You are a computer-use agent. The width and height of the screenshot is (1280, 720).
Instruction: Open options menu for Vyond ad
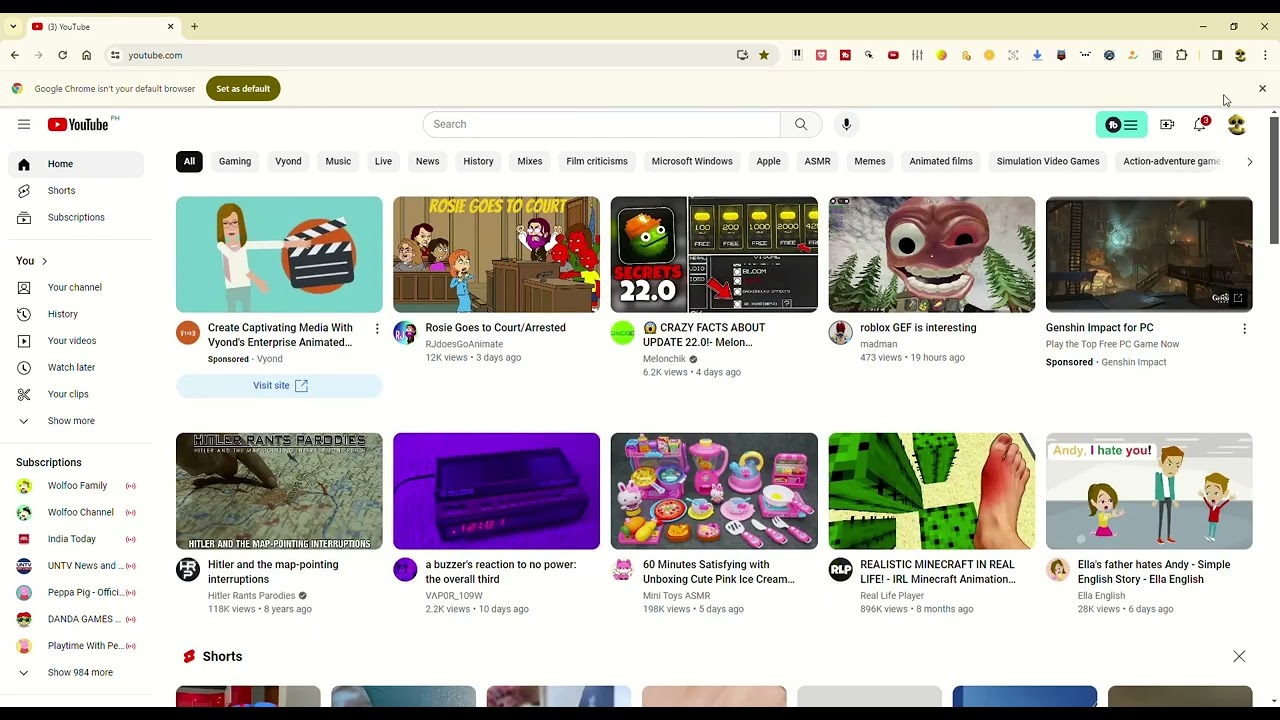(x=377, y=329)
